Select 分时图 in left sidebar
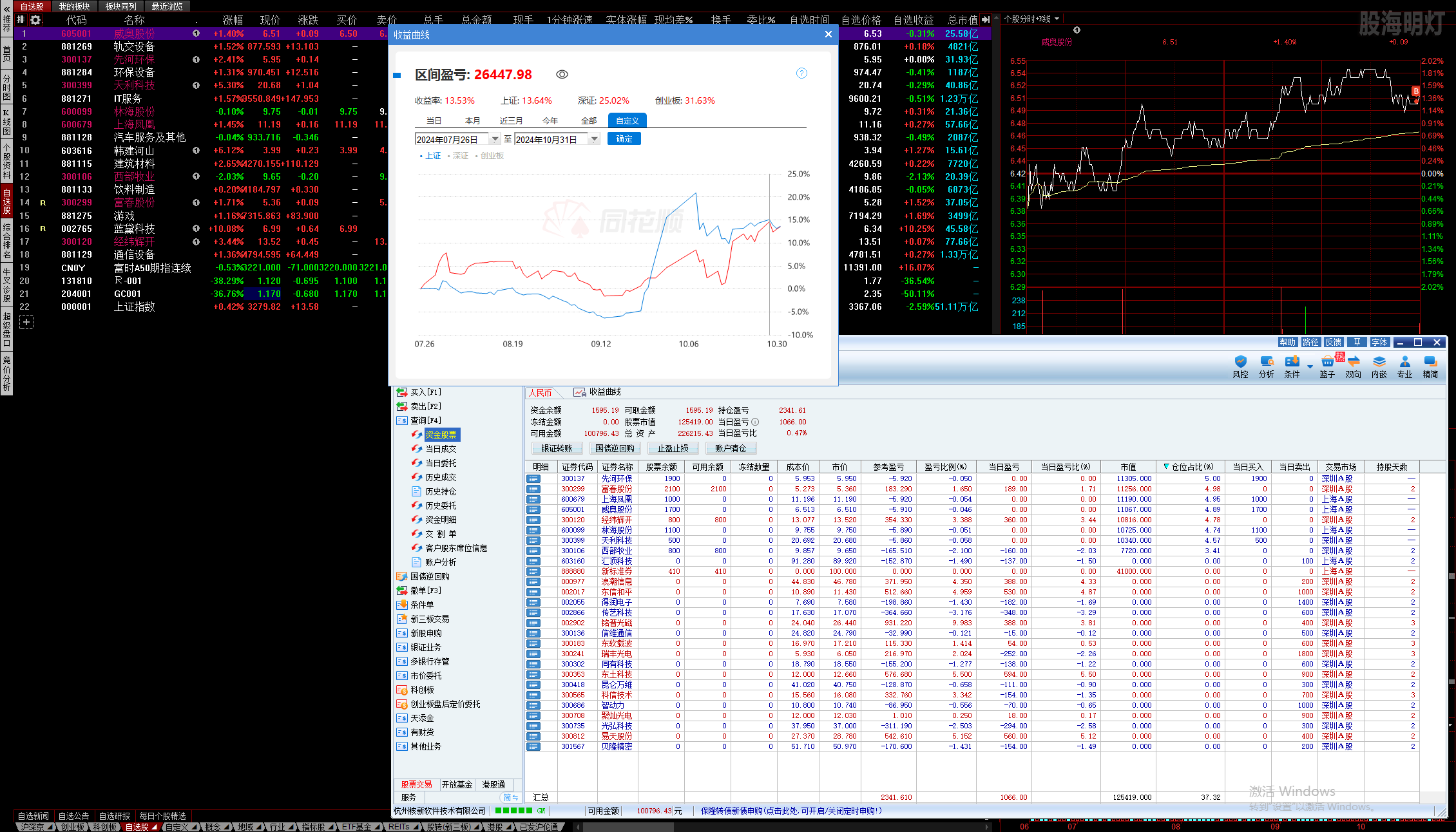The width and height of the screenshot is (1456, 832). point(6,88)
